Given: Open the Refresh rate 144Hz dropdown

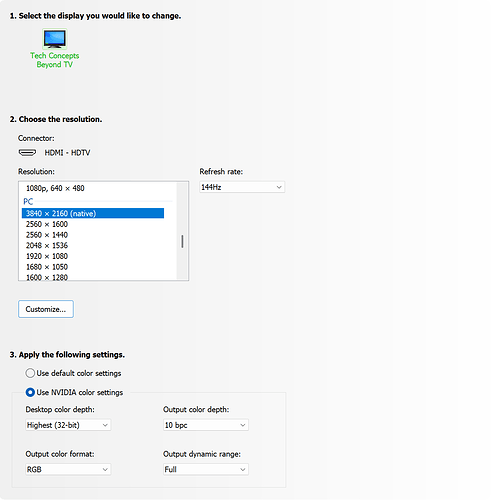Looking at the screenshot, I should click(x=242, y=187).
